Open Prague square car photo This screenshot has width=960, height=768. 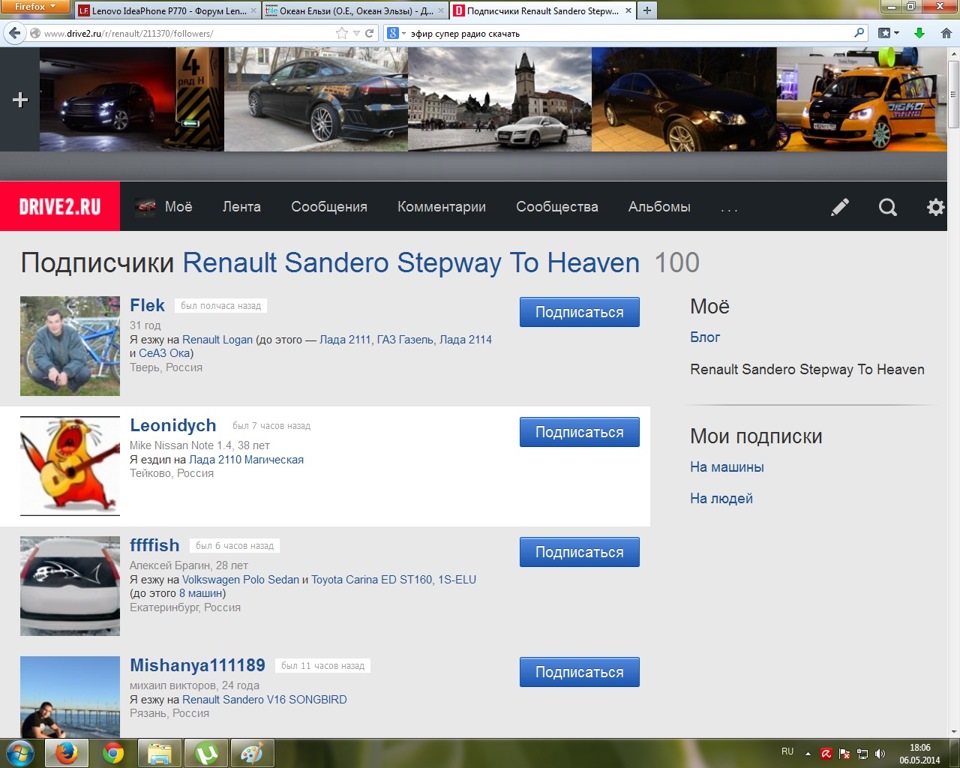click(500, 99)
